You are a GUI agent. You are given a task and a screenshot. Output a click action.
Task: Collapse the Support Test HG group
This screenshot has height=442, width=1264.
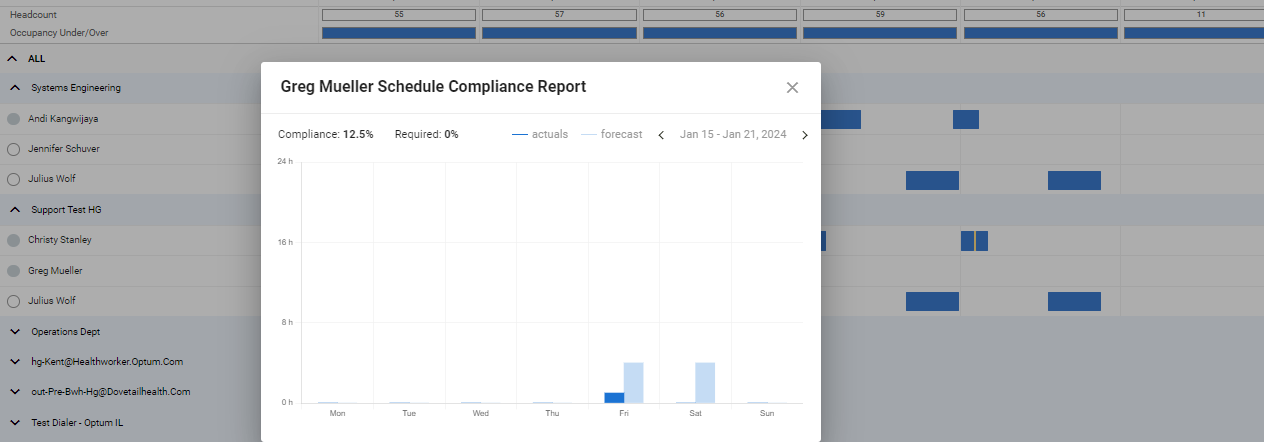15,210
